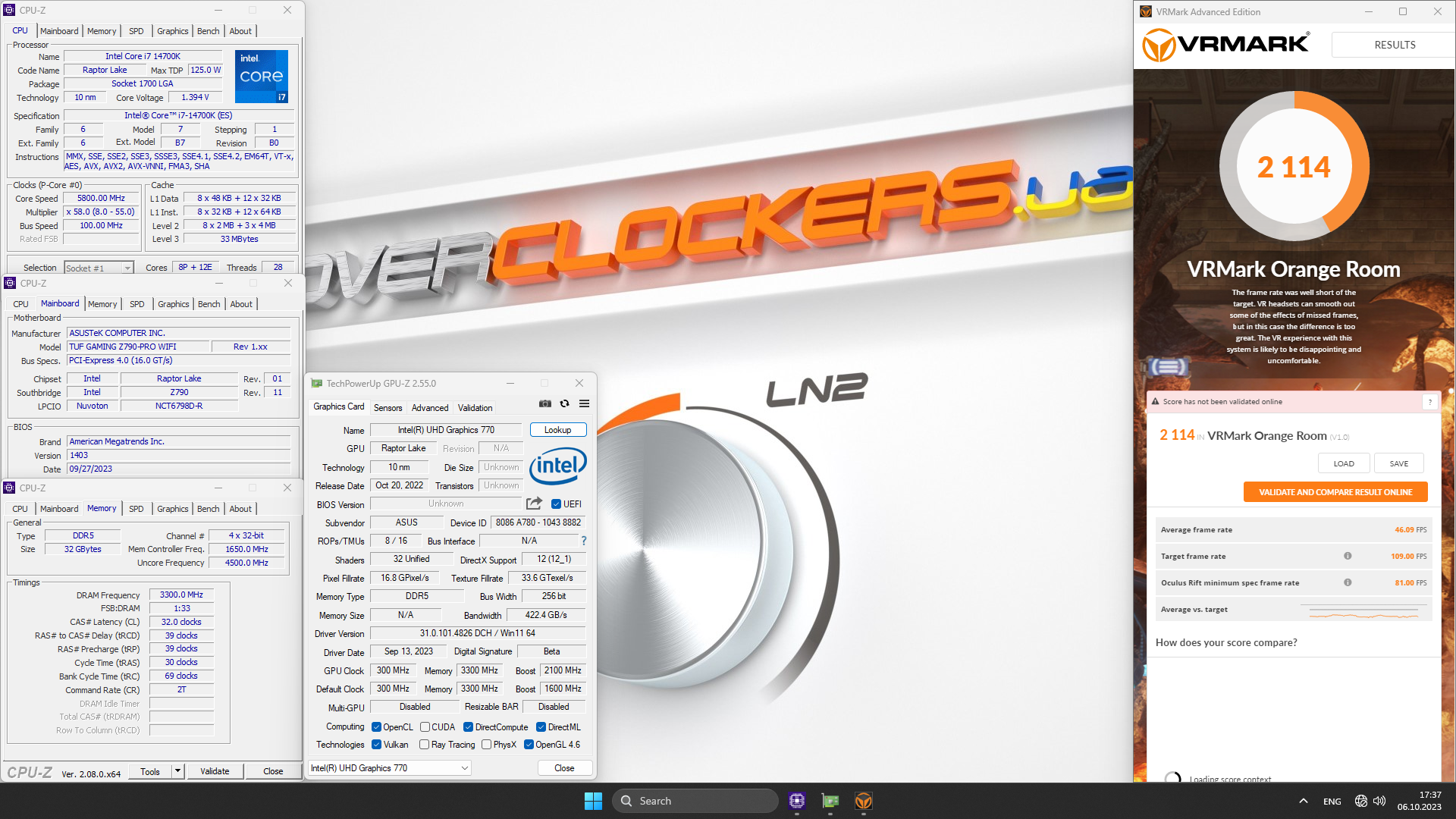Viewport: 1456px width, 819px height.
Task: Open the RESULTS tab in VRMark
Action: (1394, 45)
